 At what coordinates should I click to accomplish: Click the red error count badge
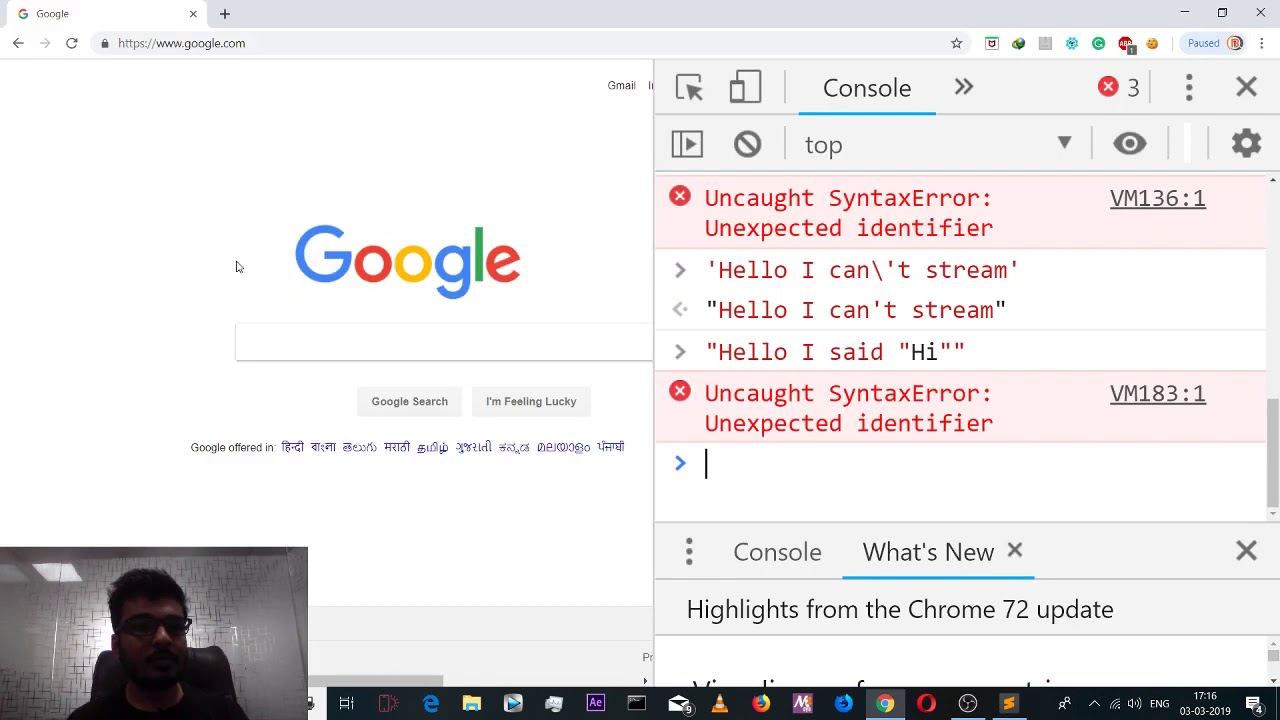tap(1120, 88)
